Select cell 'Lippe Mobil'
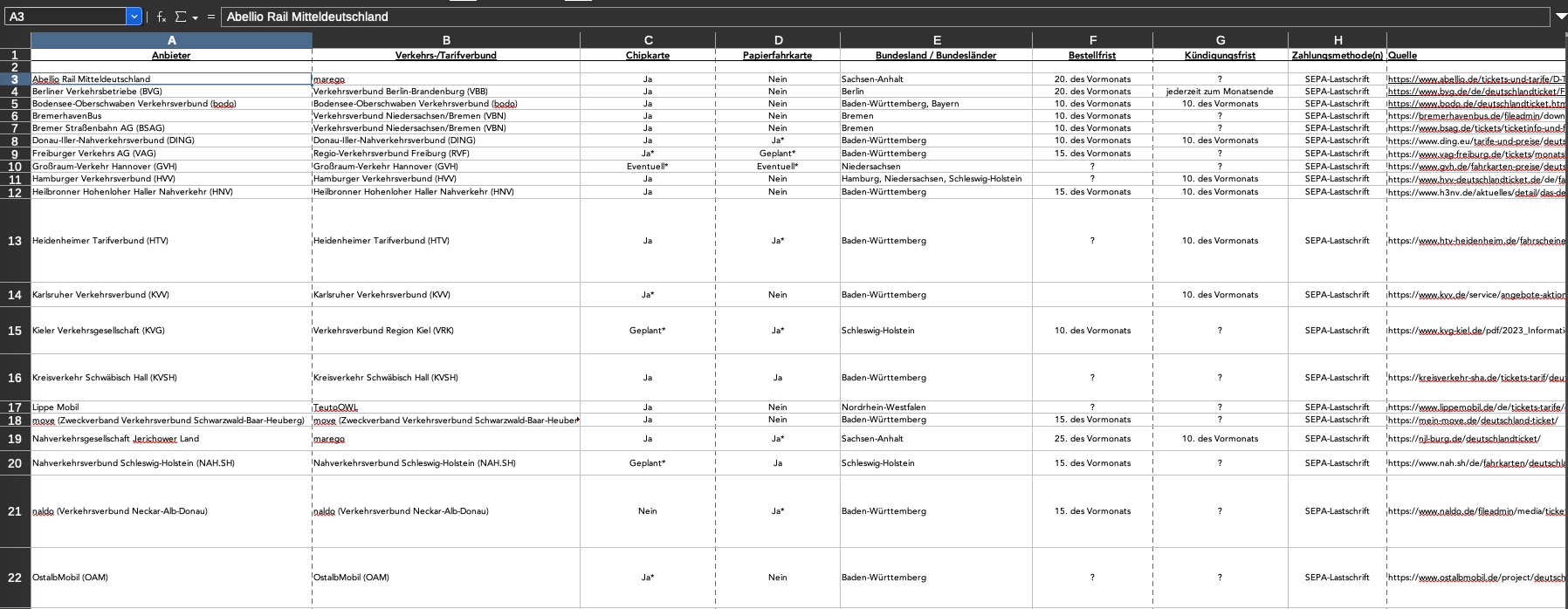The height and width of the screenshot is (609, 1568). (x=171, y=407)
